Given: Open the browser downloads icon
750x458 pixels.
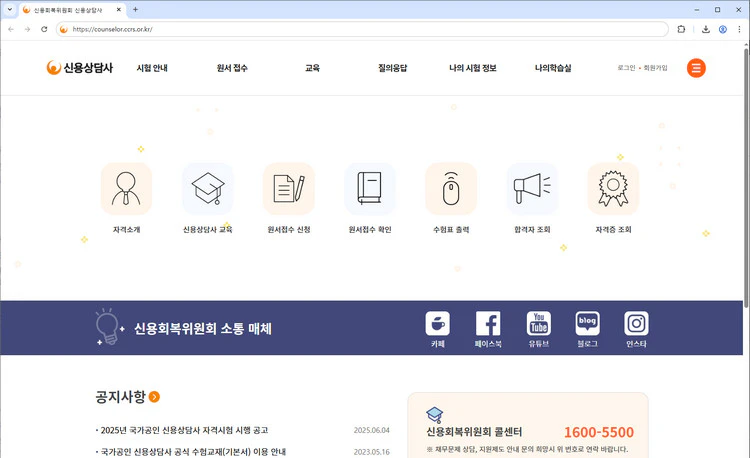Looking at the screenshot, I should click(x=706, y=29).
